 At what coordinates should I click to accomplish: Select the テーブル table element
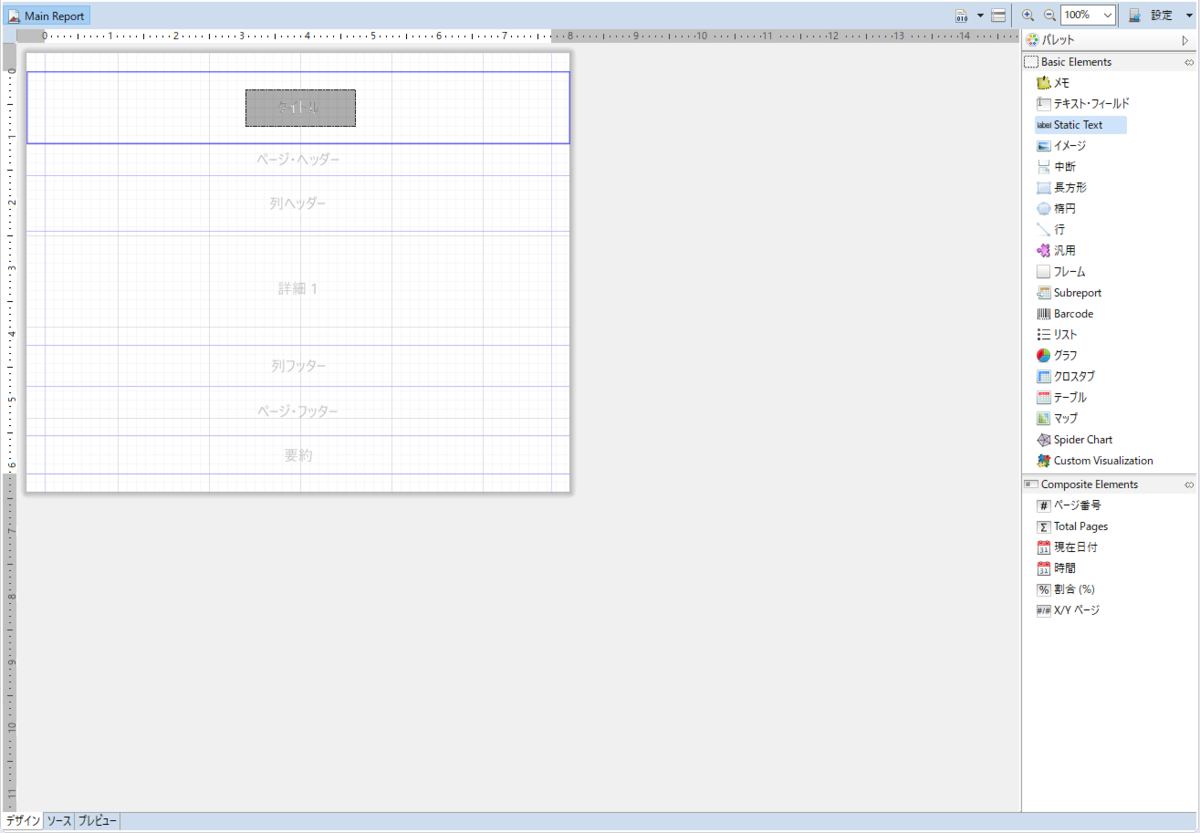coord(1063,398)
